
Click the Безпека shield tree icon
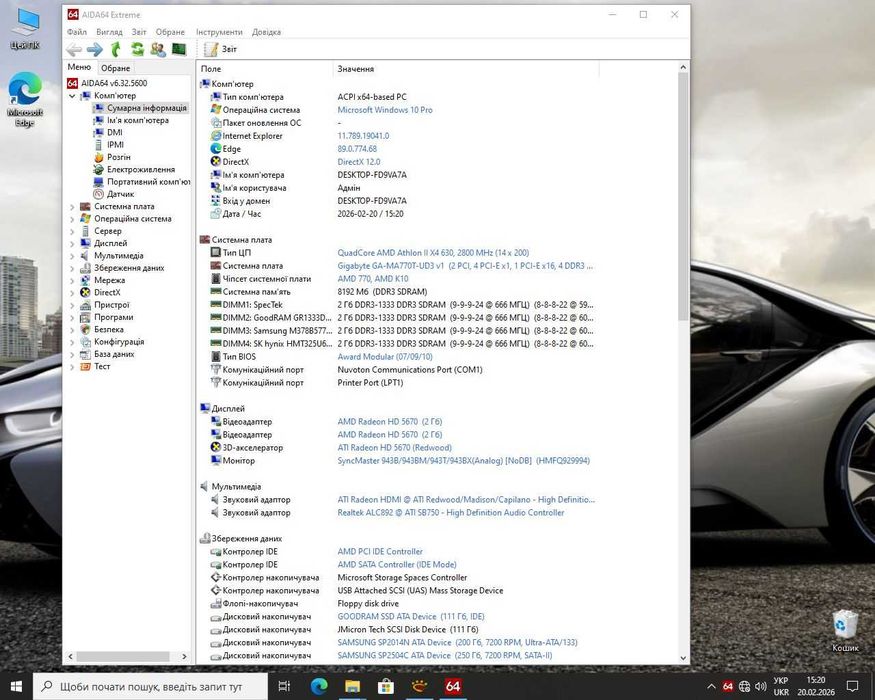(x=85, y=329)
